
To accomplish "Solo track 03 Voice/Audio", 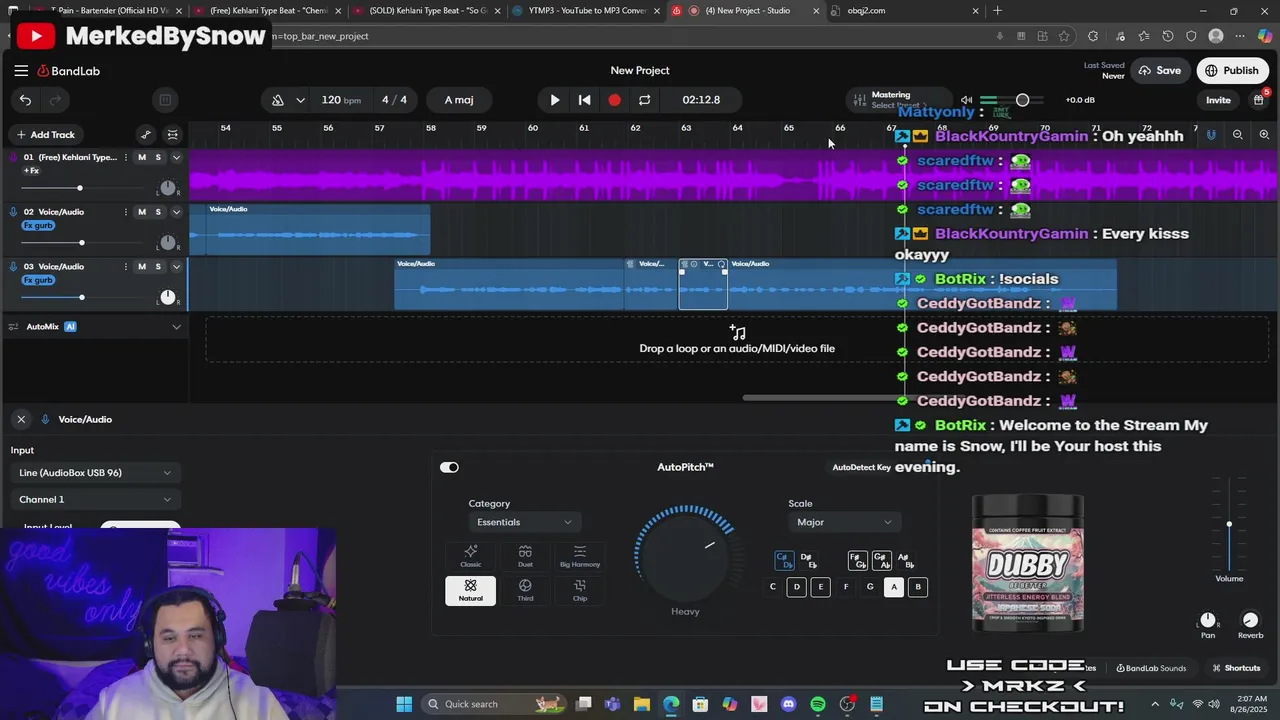I will coord(158,267).
